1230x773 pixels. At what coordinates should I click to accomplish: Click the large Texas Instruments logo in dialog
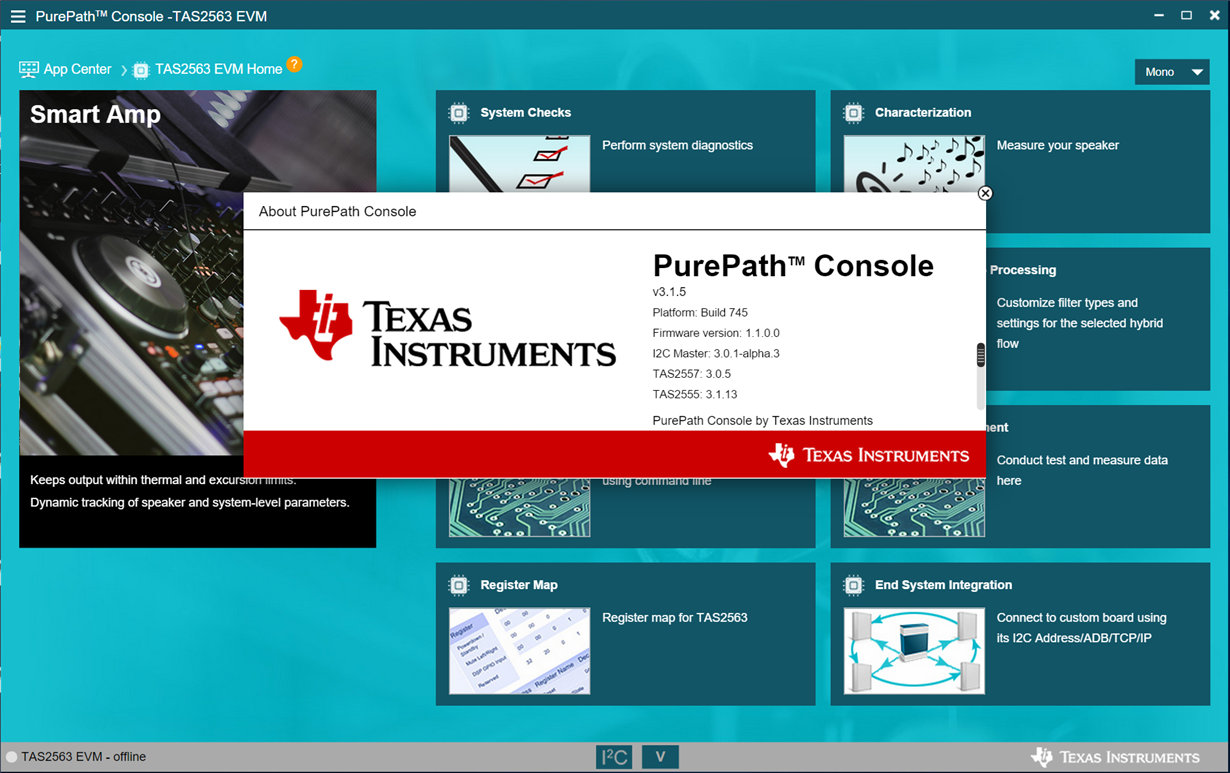tap(447, 329)
